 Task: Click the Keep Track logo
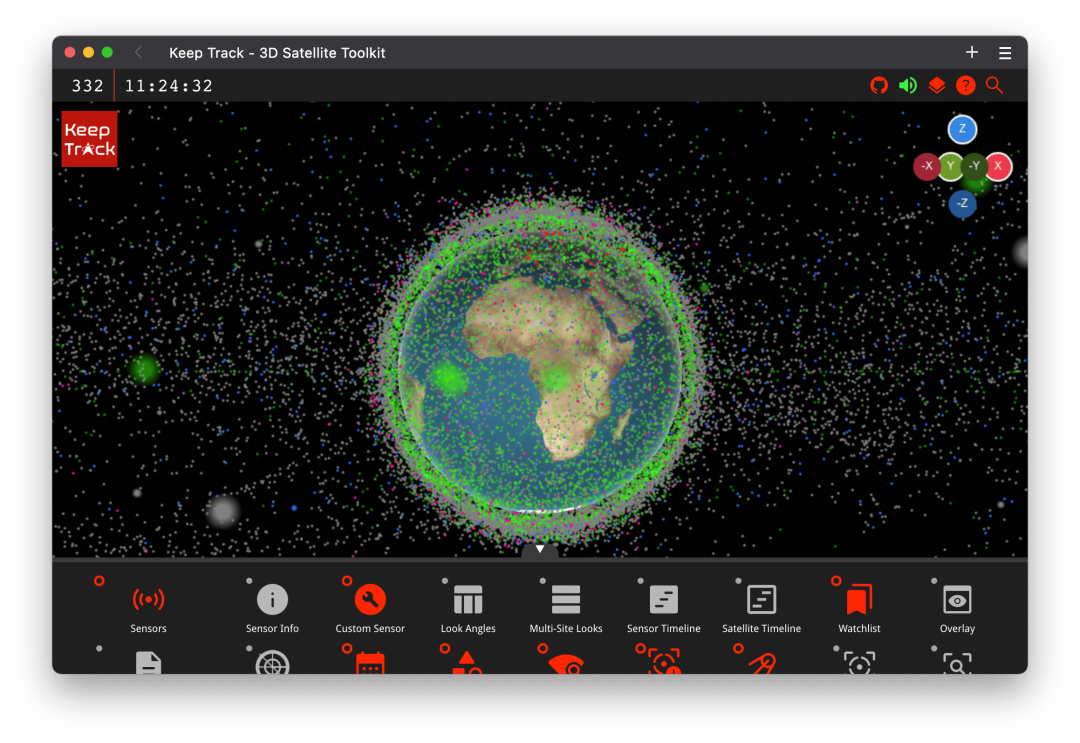click(90, 139)
